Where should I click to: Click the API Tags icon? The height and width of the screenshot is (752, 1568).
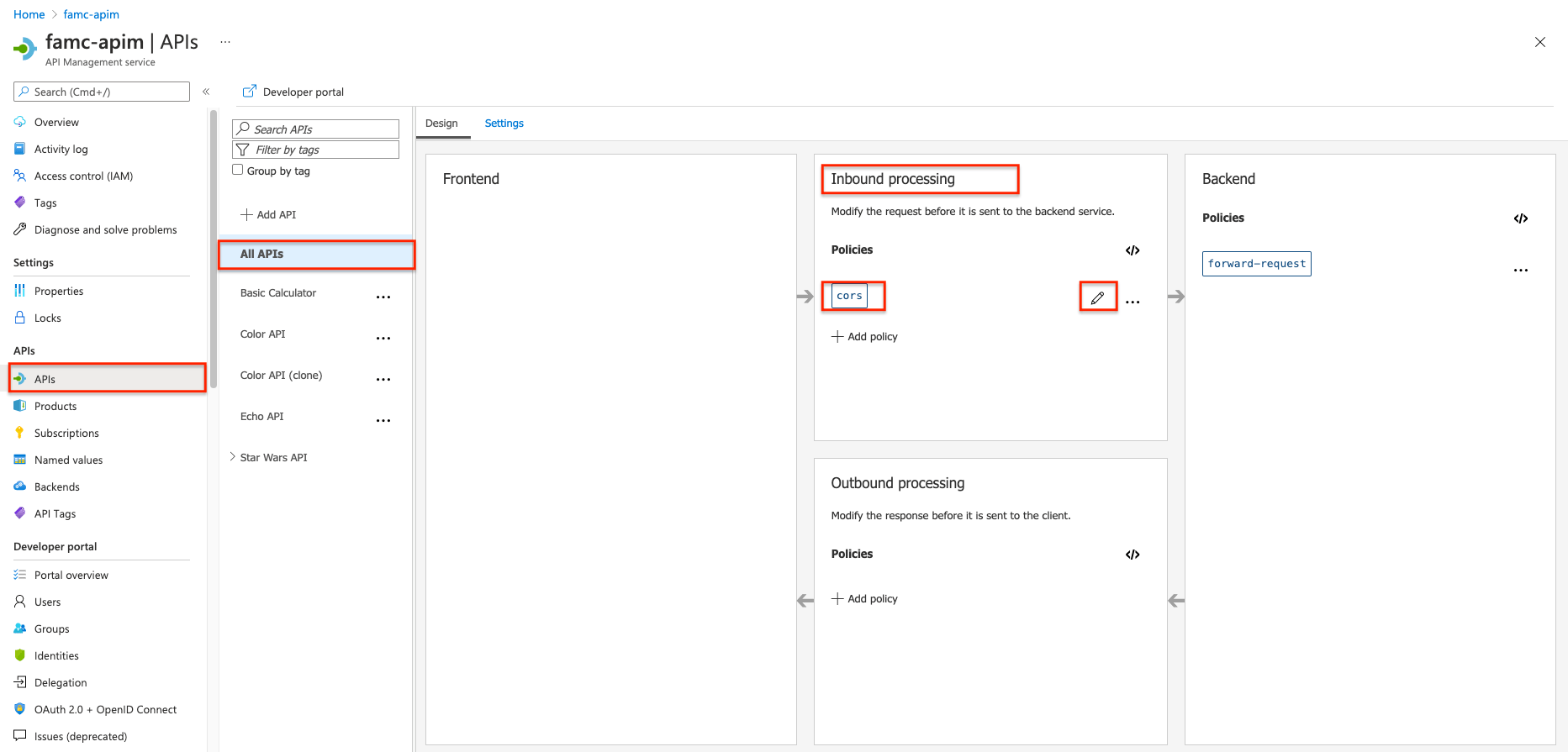(x=19, y=513)
